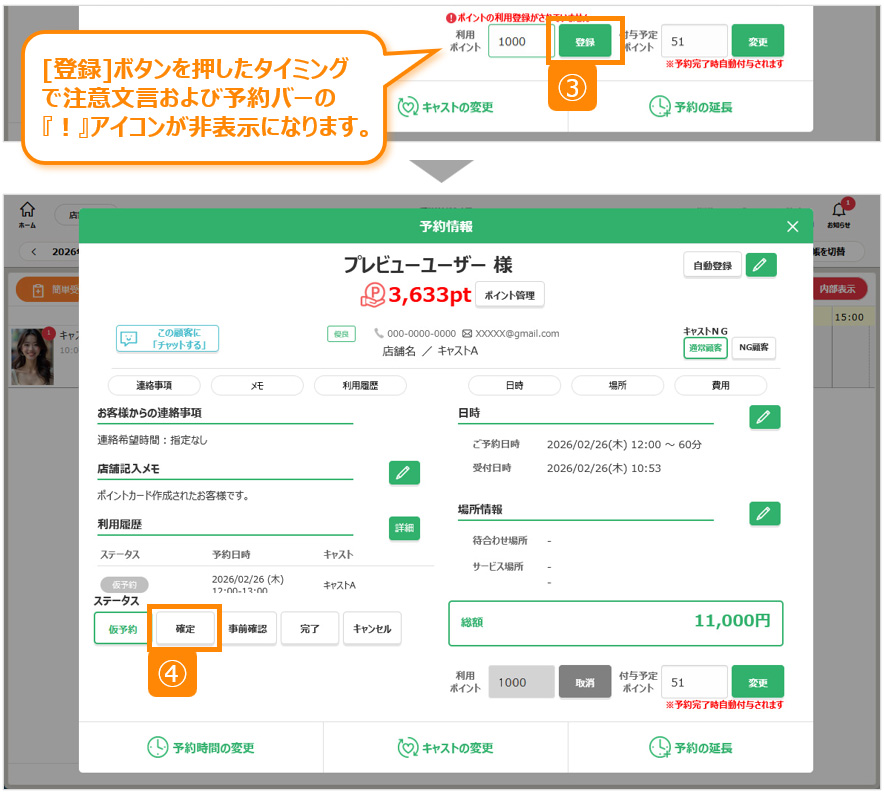This screenshot has height=796, width=884.
Task: Click the edit pencil for 日時 section
Action: [x=764, y=417]
